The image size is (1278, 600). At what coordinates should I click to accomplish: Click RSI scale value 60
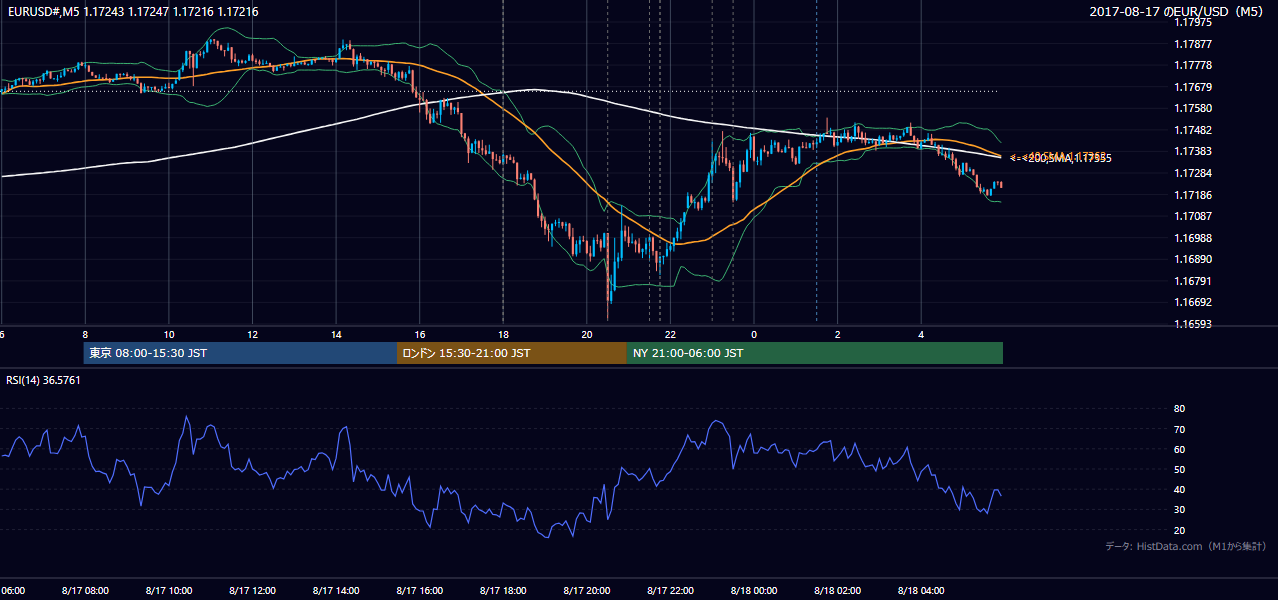pos(1179,449)
